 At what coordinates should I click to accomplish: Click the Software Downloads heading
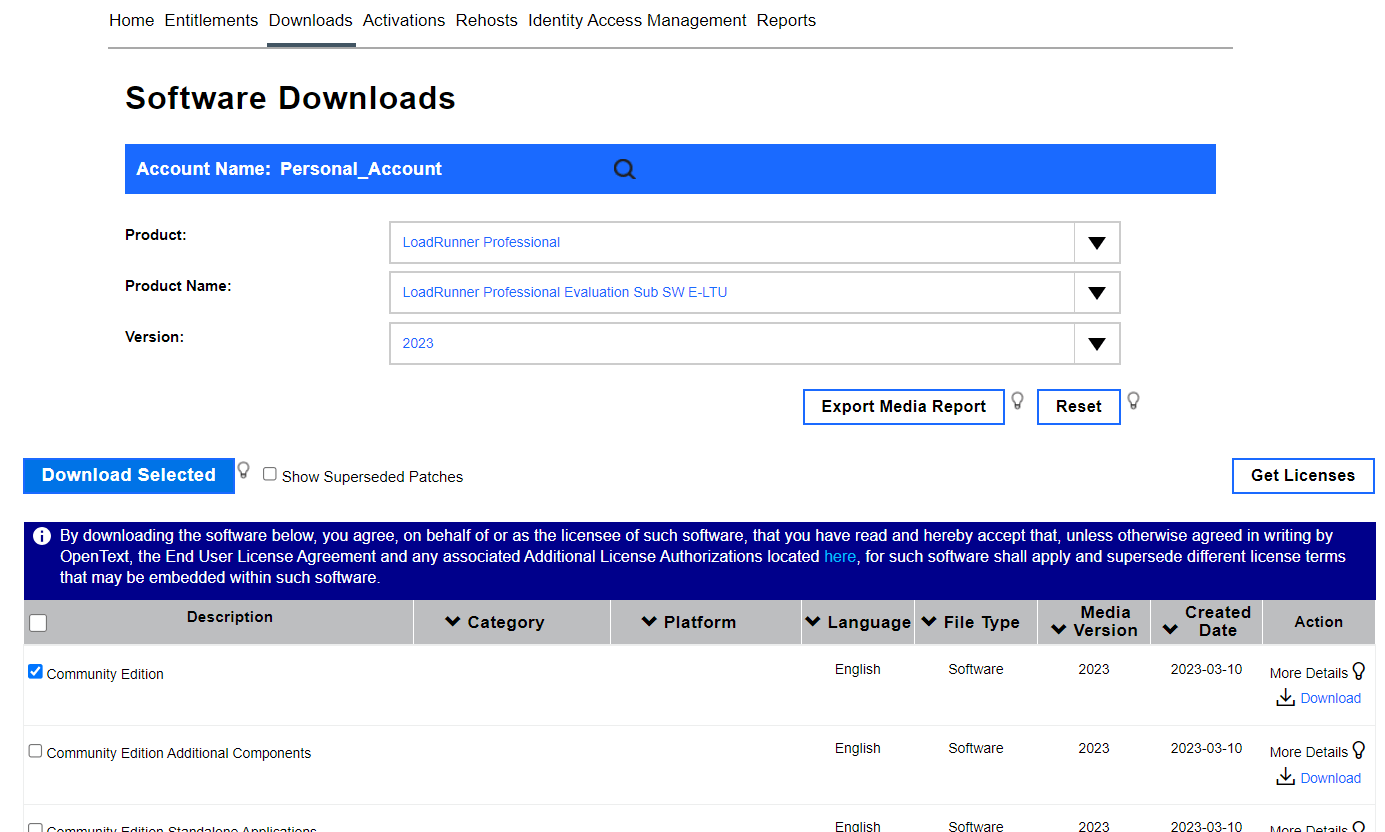click(290, 98)
